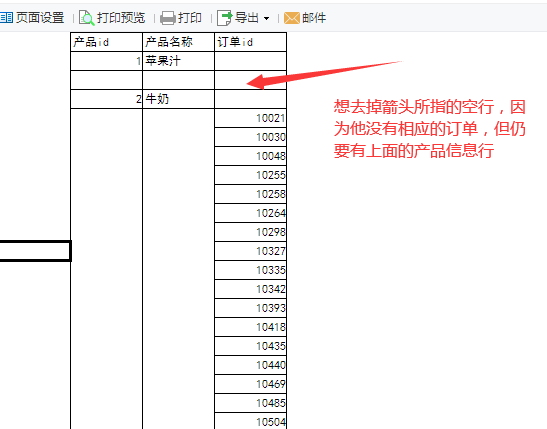Select order id cell 10342
Screen dimensions: 547x429
(x=250, y=289)
